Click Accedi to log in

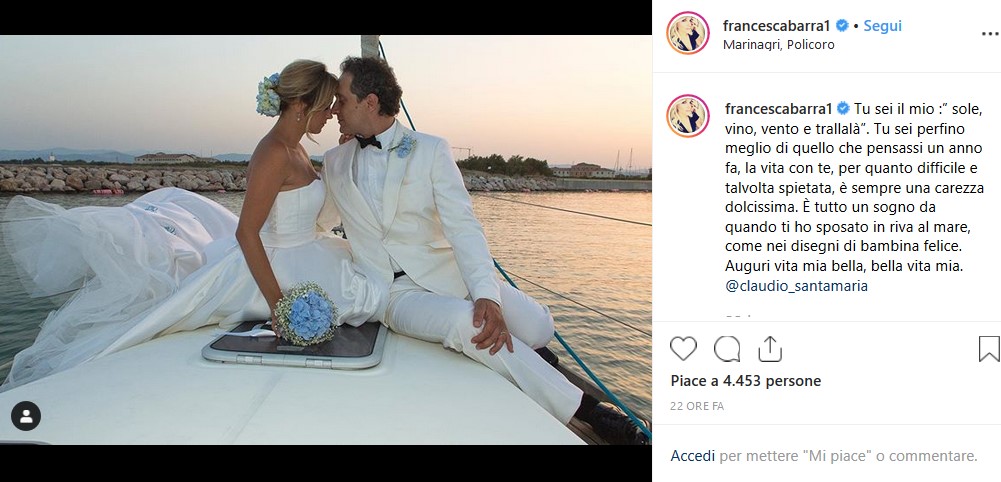[692, 456]
